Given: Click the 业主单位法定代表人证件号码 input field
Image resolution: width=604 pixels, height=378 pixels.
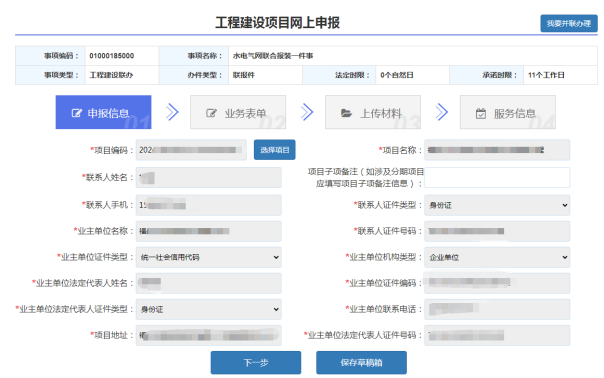Looking at the screenshot, I should point(497,335).
